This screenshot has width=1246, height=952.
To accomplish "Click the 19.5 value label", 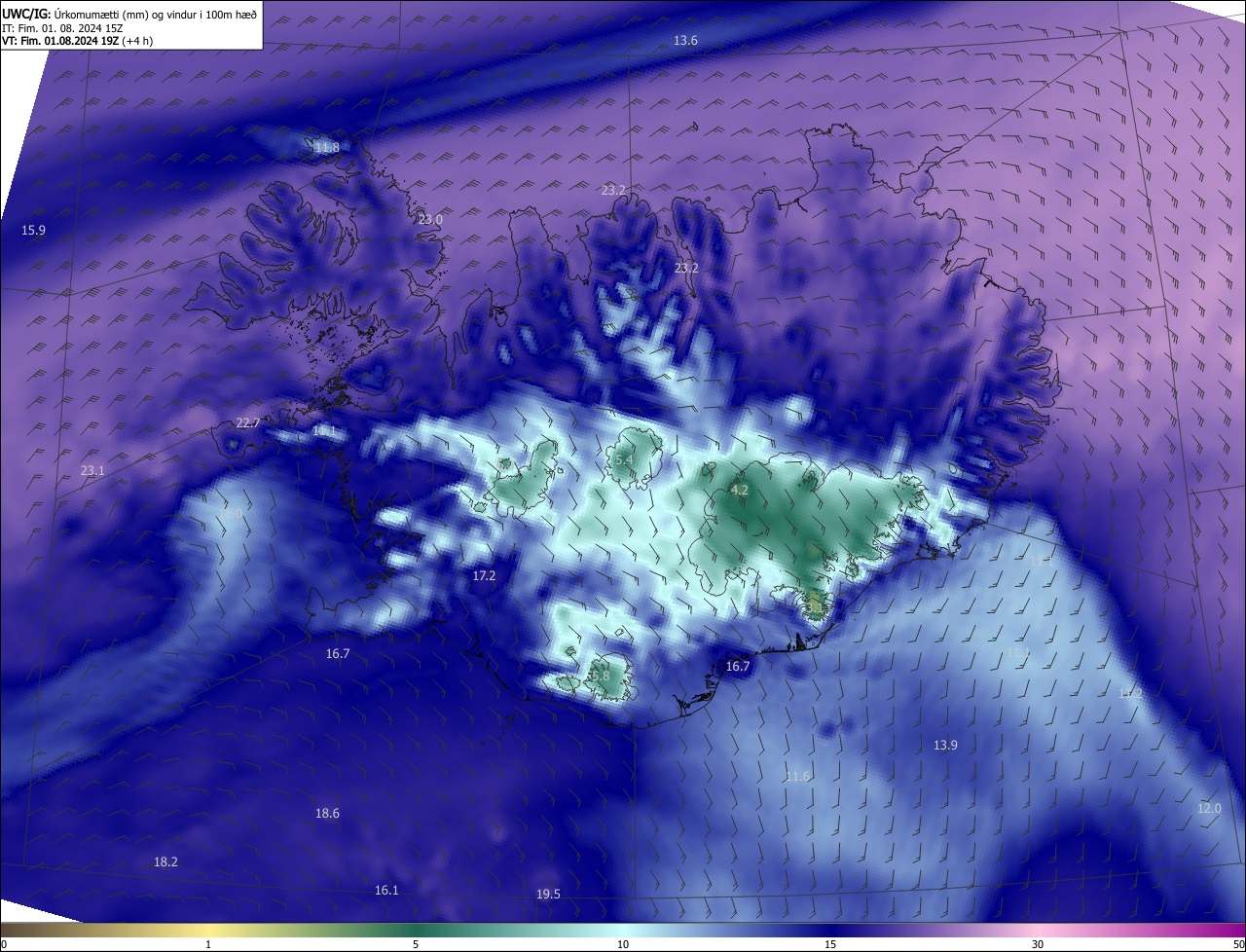I will [548, 895].
